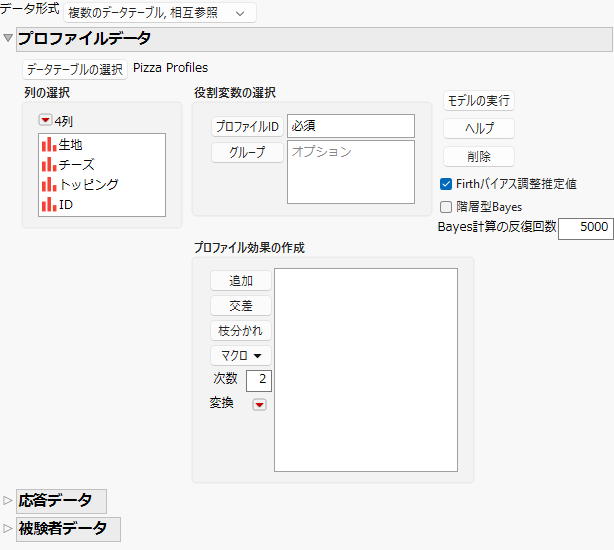Click the Pizza Profiles table name

(170, 68)
